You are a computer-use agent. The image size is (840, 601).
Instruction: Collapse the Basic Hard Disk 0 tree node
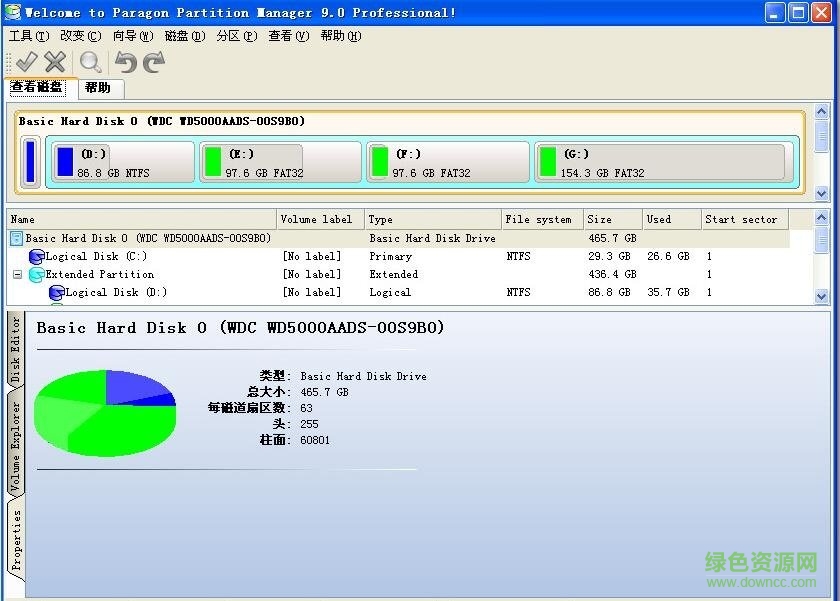[x=15, y=237]
